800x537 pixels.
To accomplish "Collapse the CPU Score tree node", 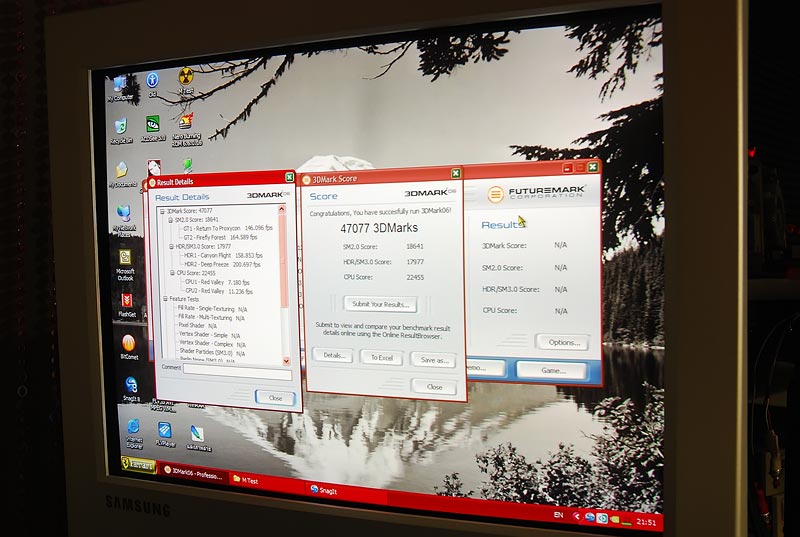I will coord(172,273).
